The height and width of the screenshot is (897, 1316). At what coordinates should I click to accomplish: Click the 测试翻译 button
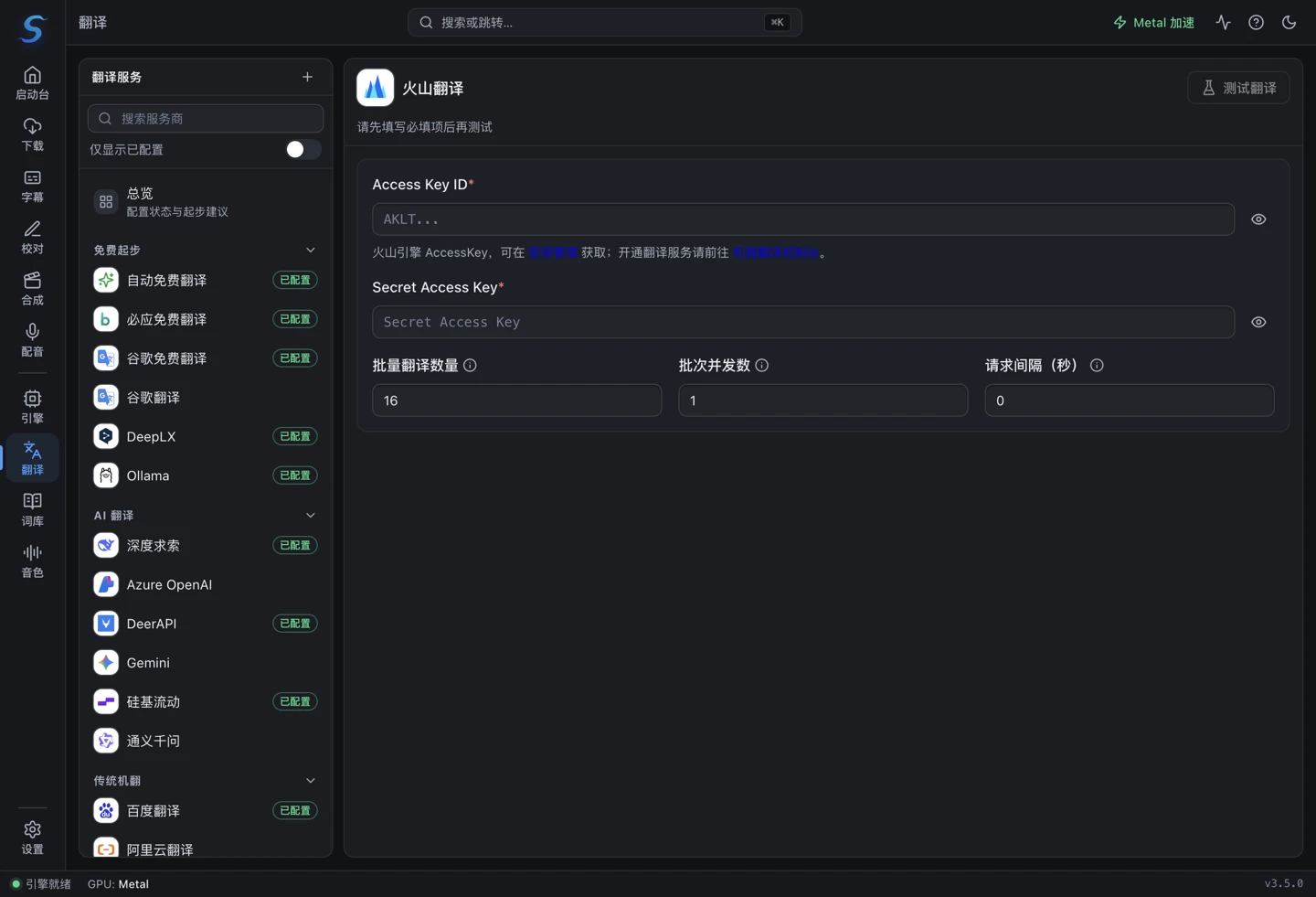click(x=1238, y=88)
